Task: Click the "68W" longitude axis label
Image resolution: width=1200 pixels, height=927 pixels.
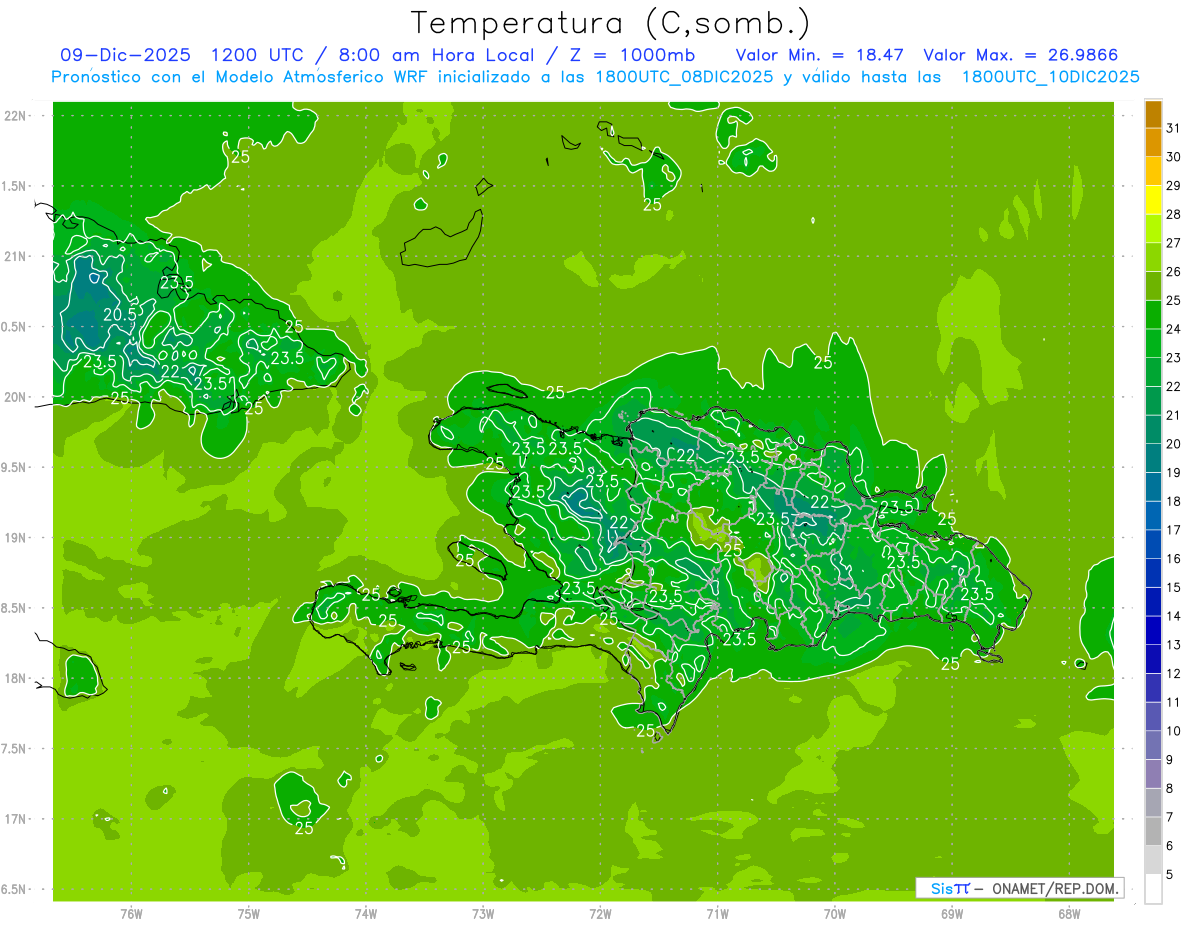Action: (x=1069, y=913)
